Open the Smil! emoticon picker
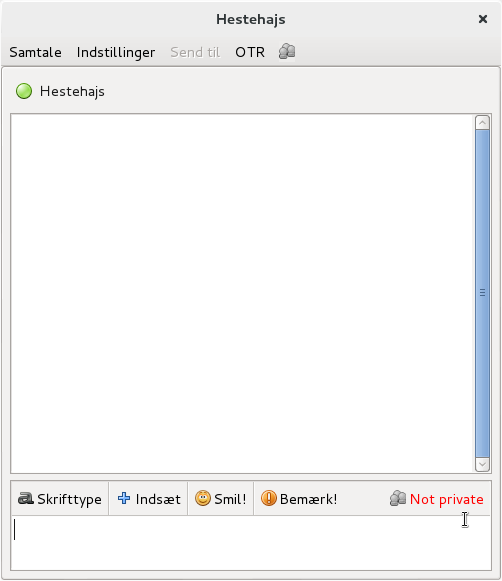This screenshot has height=581, width=502. 221,499
